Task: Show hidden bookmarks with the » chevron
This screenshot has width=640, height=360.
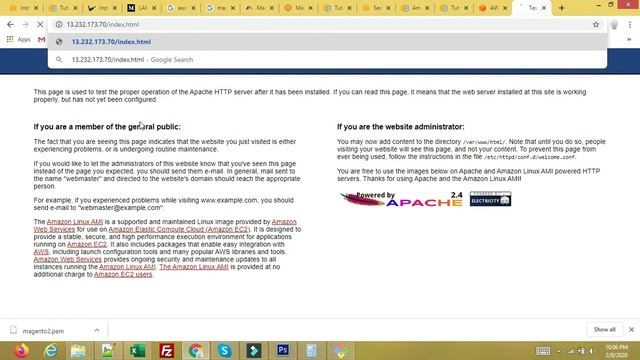Action: (x=629, y=40)
